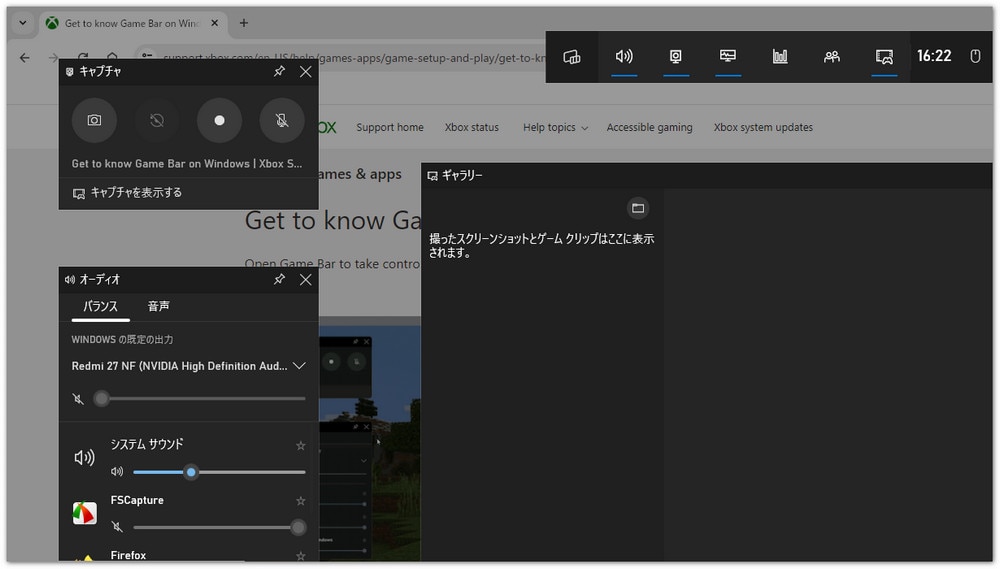The width and height of the screenshot is (1000, 569).
Task: Switch to the 音声 tab
Action: tap(158, 307)
